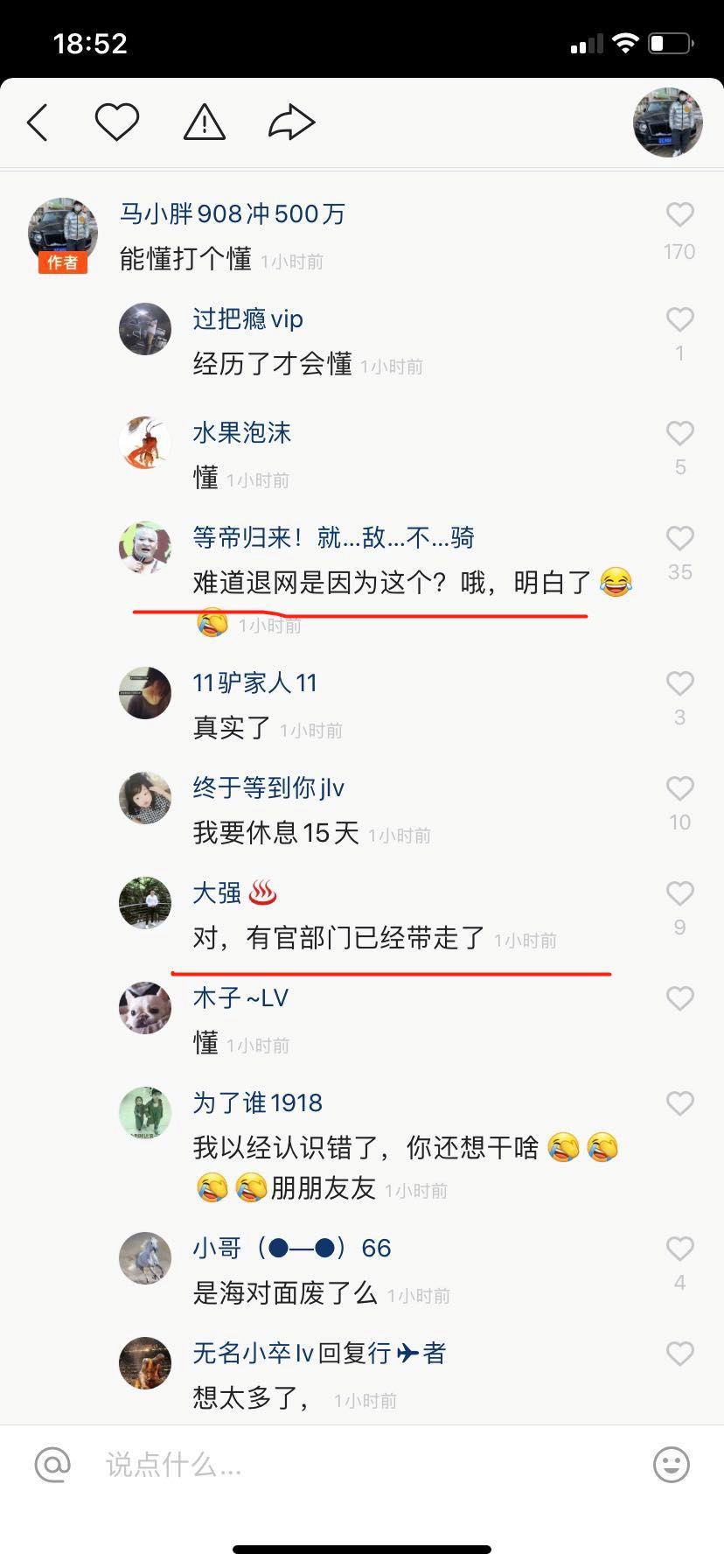
Task: Tap 木子~LV's dog avatar
Action: pos(145,1008)
